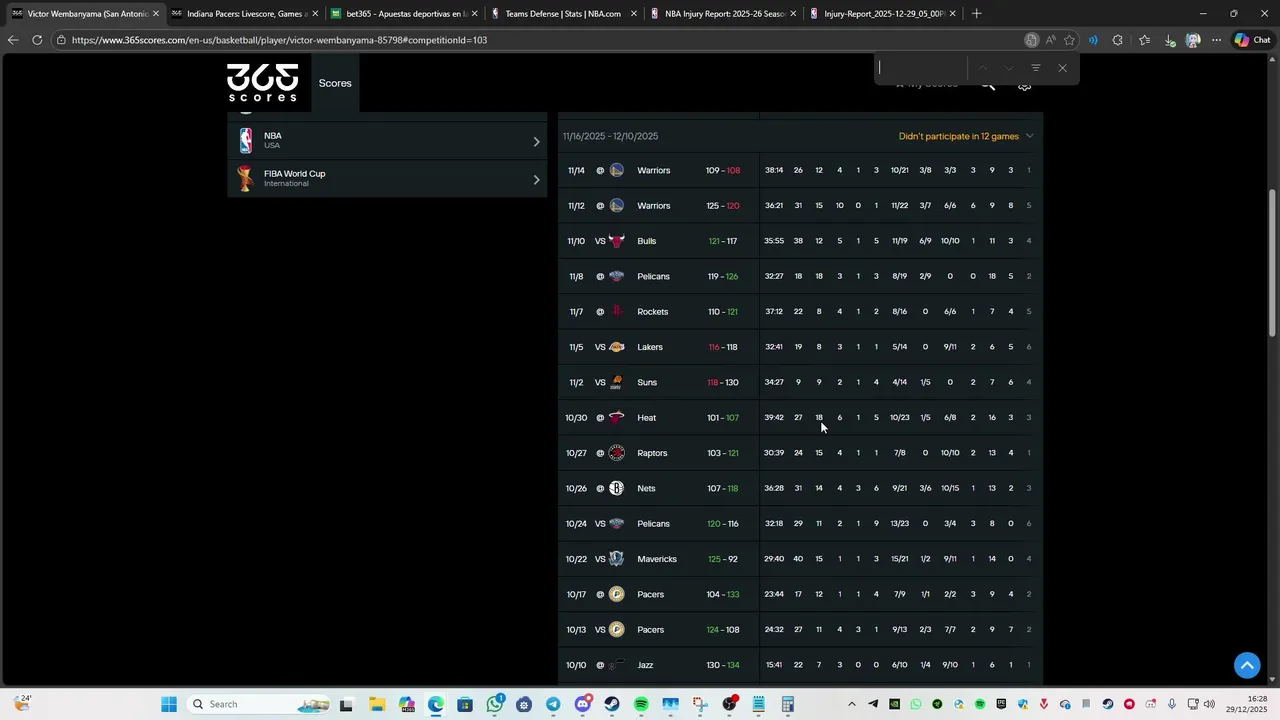This screenshot has width=1280, height=720.
Task: Click the date range 11/16/2025 - 12/10/2025
Action: (x=610, y=136)
